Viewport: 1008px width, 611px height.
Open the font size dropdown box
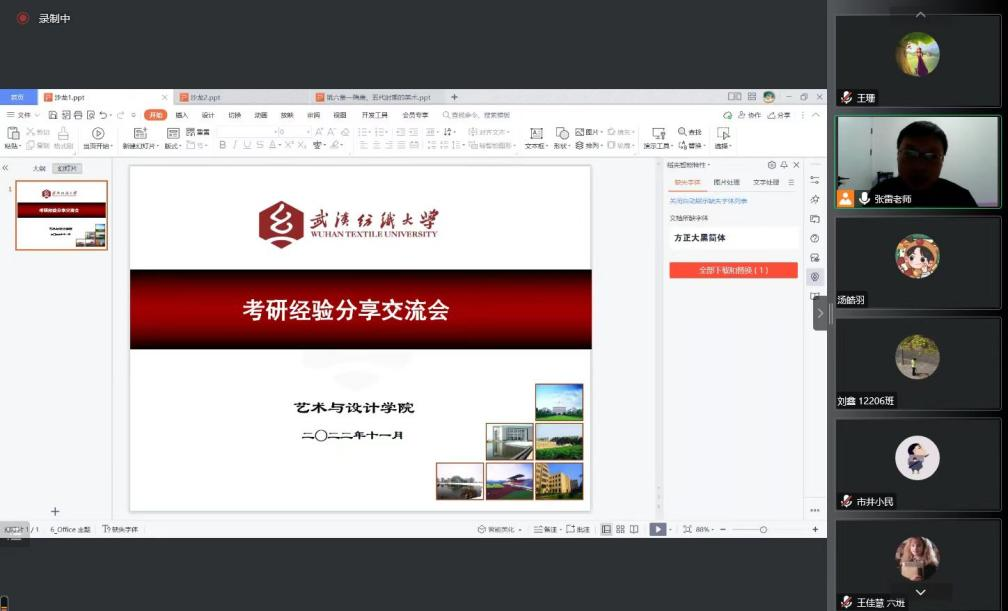[x=293, y=132]
